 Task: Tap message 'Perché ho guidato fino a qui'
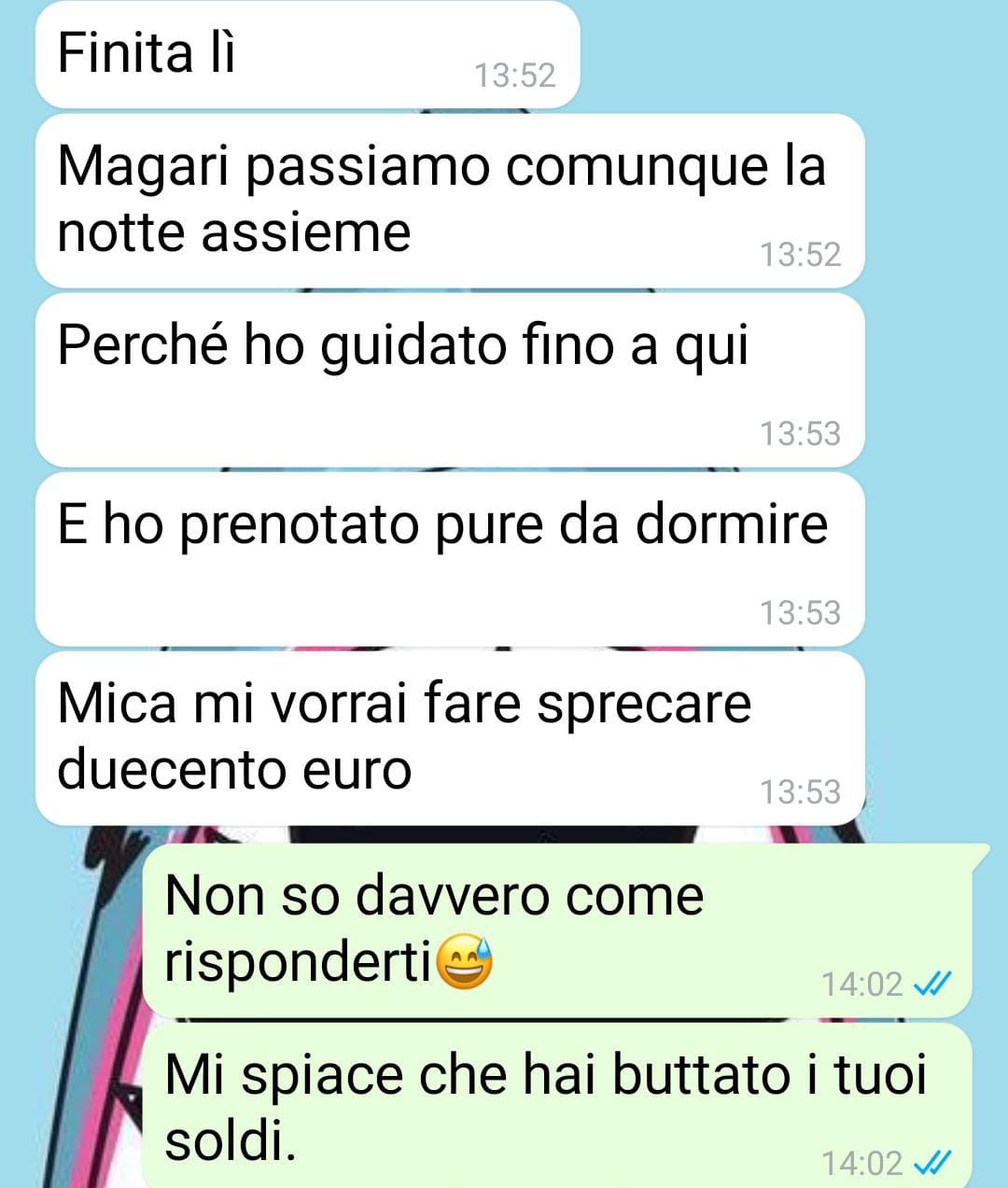[x=450, y=379]
